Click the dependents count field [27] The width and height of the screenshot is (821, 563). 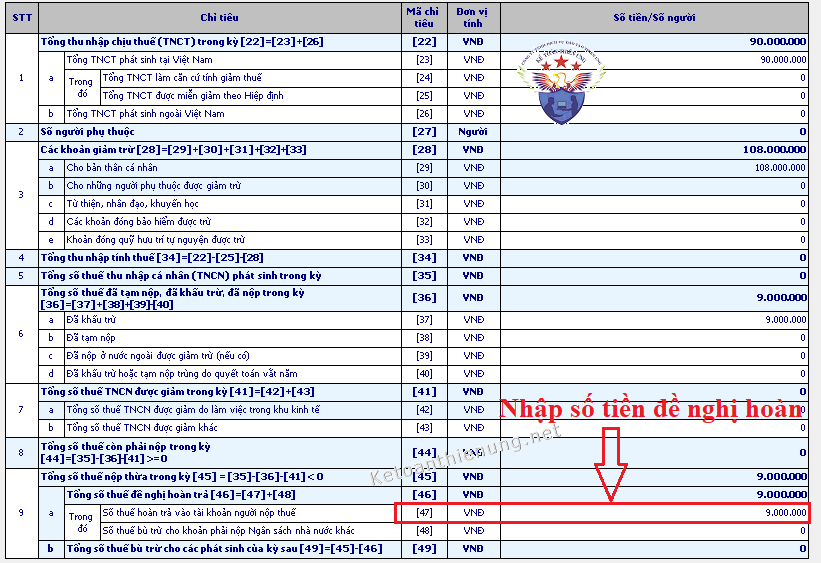pos(654,132)
